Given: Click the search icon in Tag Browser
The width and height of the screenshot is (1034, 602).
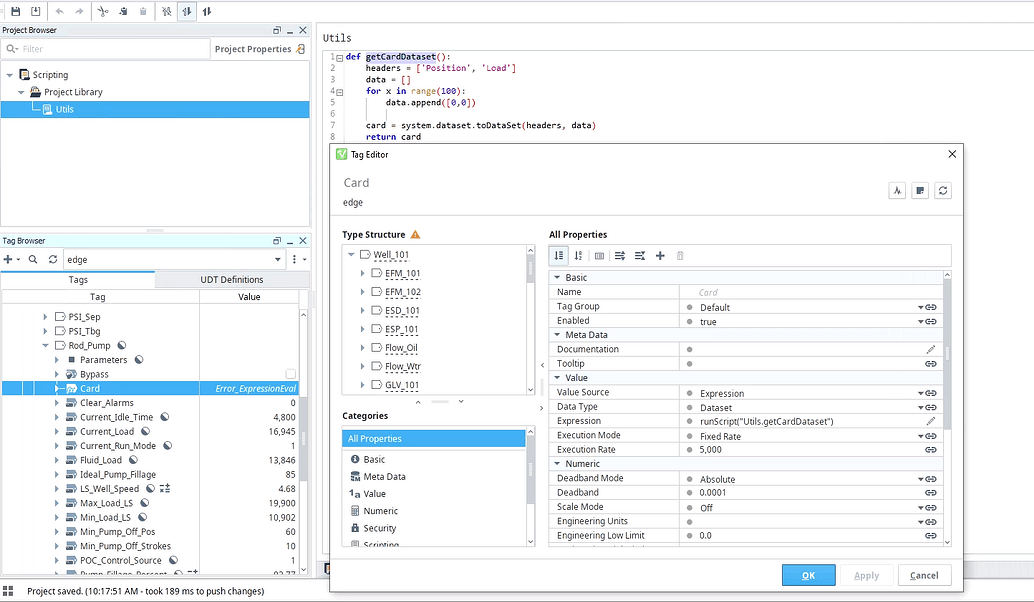Looking at the screenshot, I should [x=33, y=259].
